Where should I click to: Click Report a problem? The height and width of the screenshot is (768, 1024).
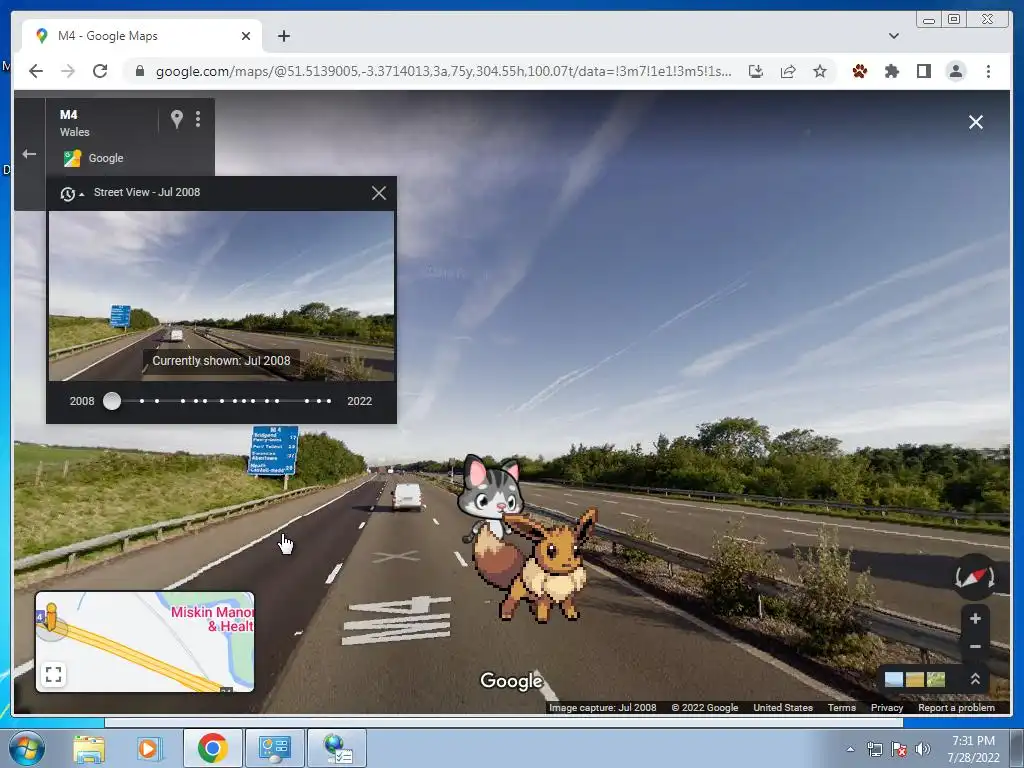pyautogui.click(x=956, y=707)
